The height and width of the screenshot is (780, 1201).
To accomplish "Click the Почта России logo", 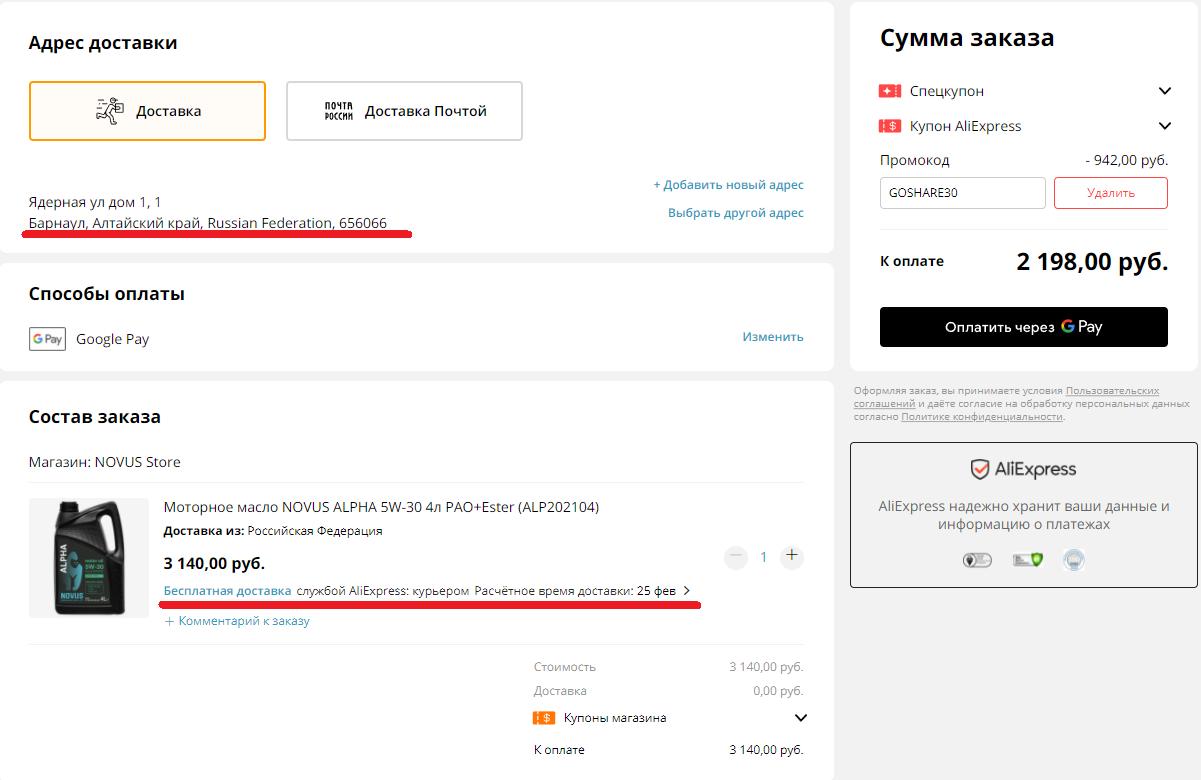I will (339, 111).
